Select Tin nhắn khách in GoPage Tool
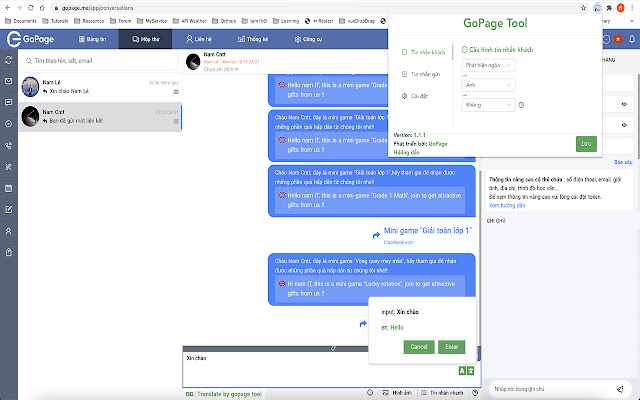This screenshot has width=640, height=400. (423, 52)
